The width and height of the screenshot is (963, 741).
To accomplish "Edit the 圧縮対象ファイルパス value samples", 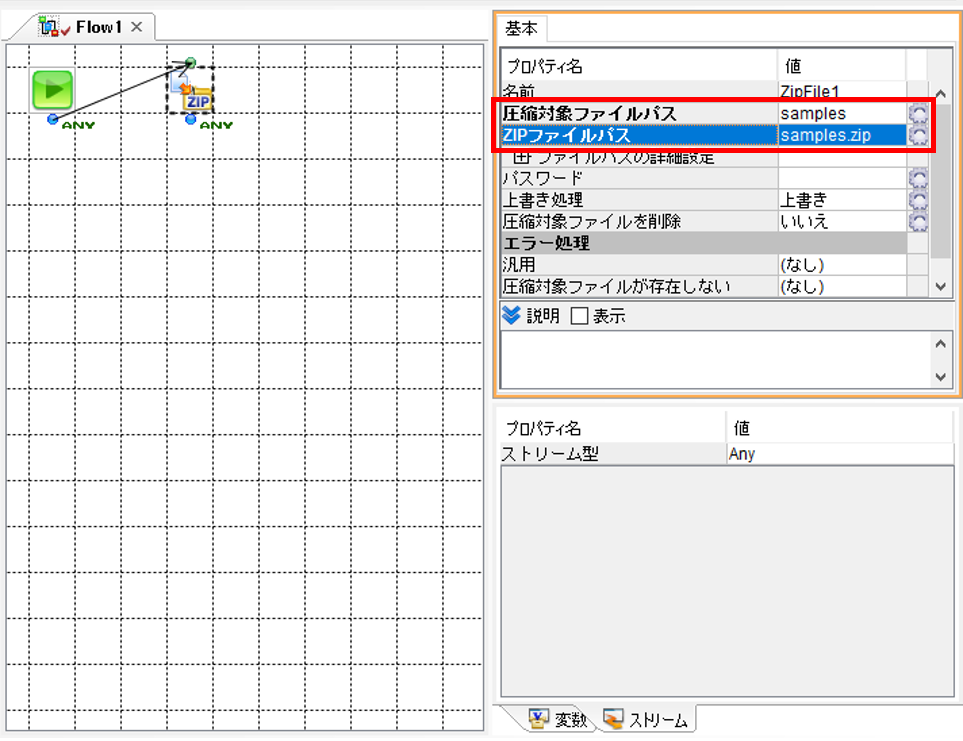I will pos(842,114).
